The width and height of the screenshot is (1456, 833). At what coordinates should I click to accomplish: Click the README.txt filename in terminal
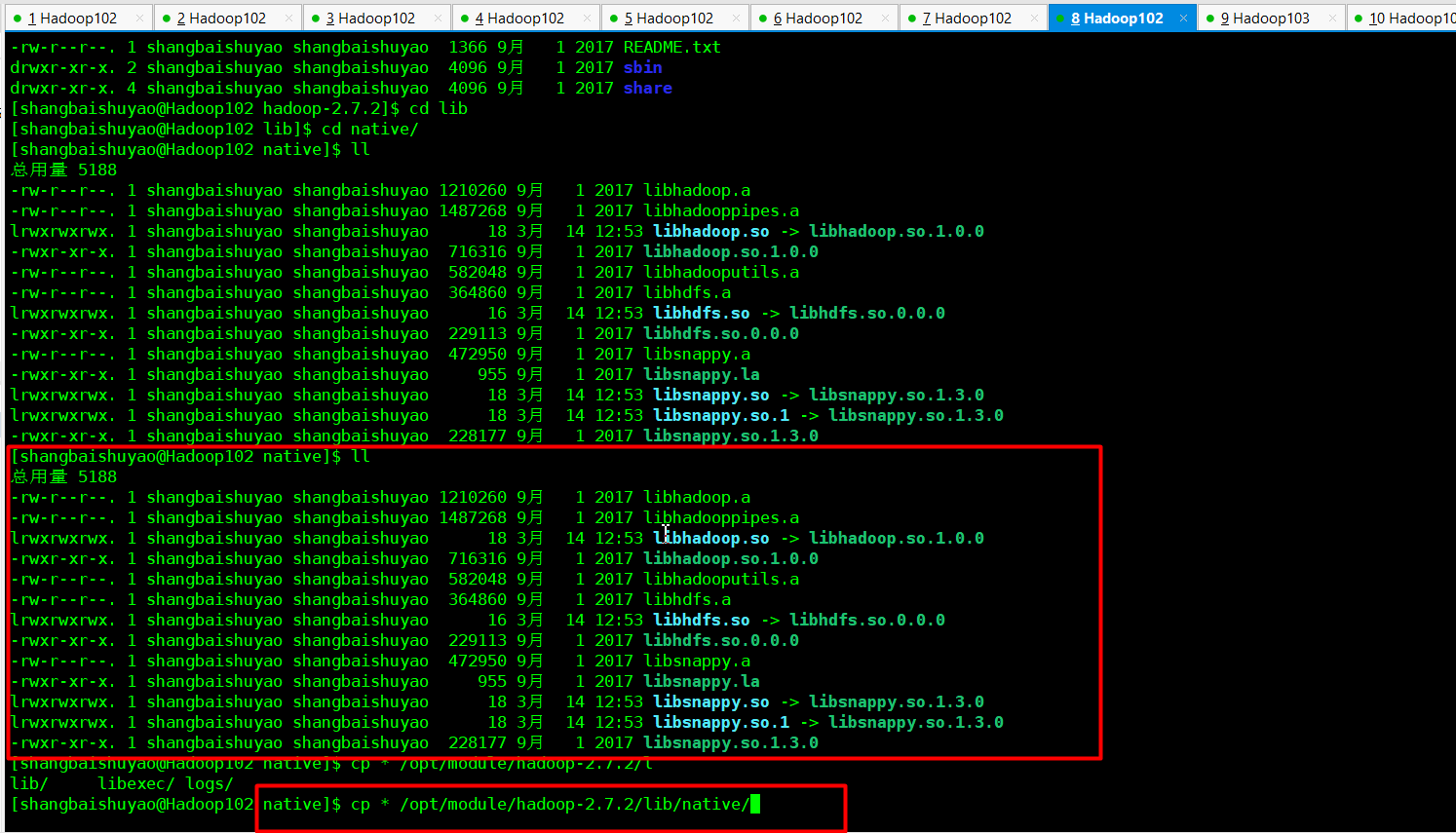[672, 47]
